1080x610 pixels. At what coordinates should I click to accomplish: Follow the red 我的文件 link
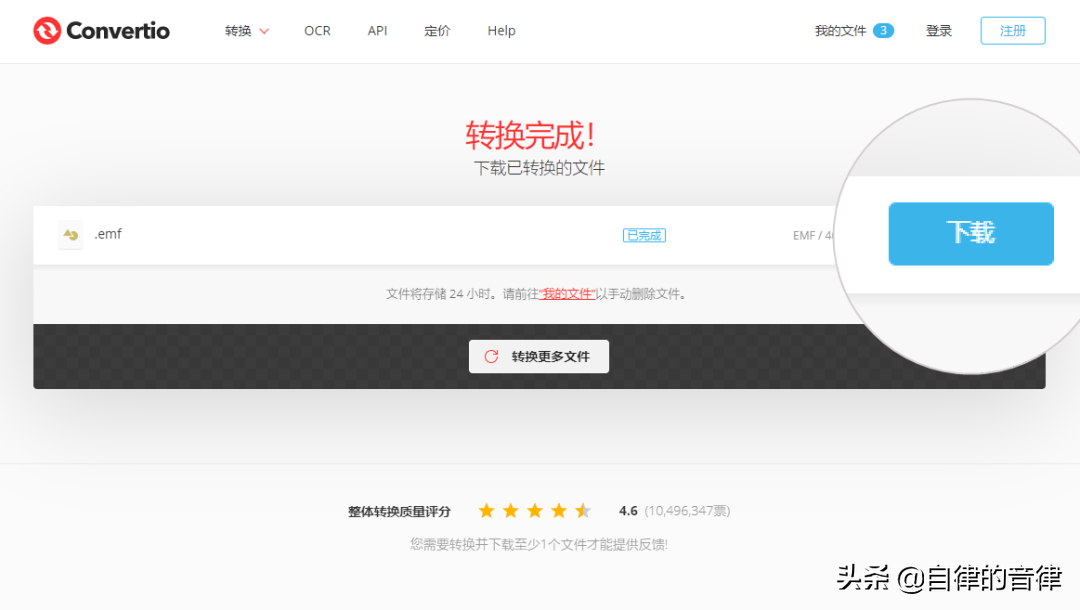(567, 294)
